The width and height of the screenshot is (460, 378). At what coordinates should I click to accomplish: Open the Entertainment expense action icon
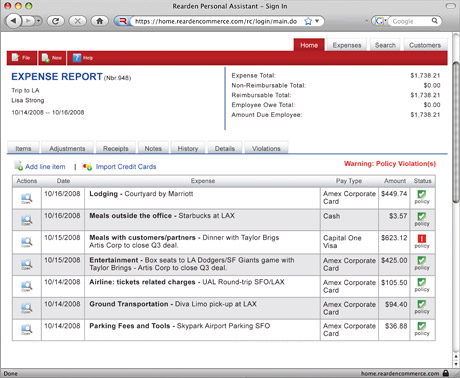click(x=27, y=264)
